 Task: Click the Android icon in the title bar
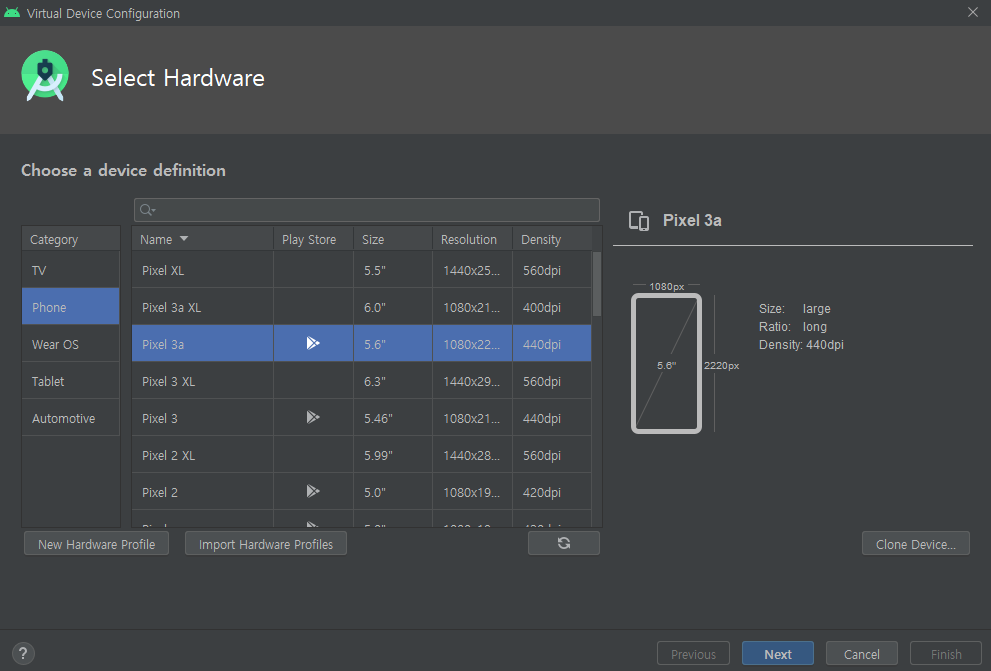(x=12, y=13)
